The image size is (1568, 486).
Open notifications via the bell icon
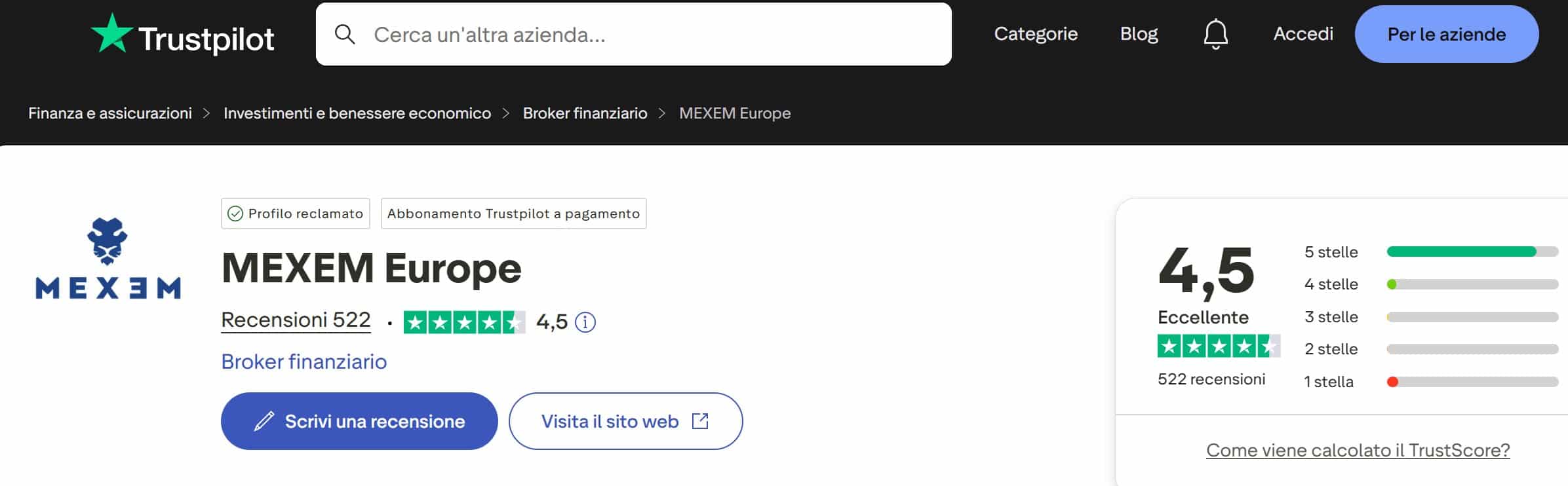coord(1216,33)
